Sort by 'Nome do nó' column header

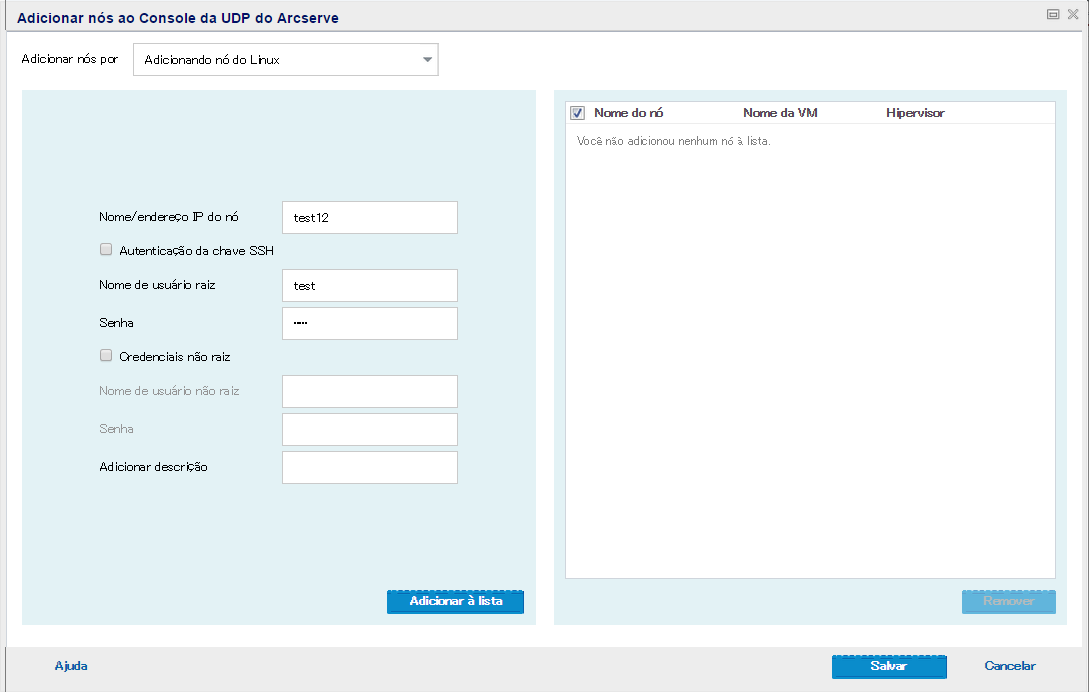pos(628,113)
